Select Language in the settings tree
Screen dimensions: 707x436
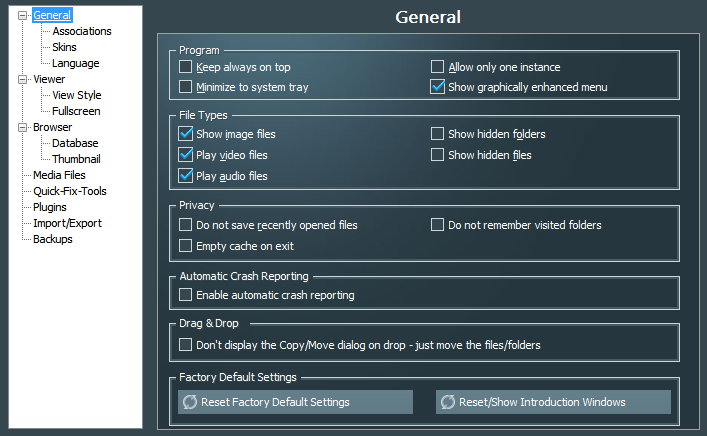(75, 63)
